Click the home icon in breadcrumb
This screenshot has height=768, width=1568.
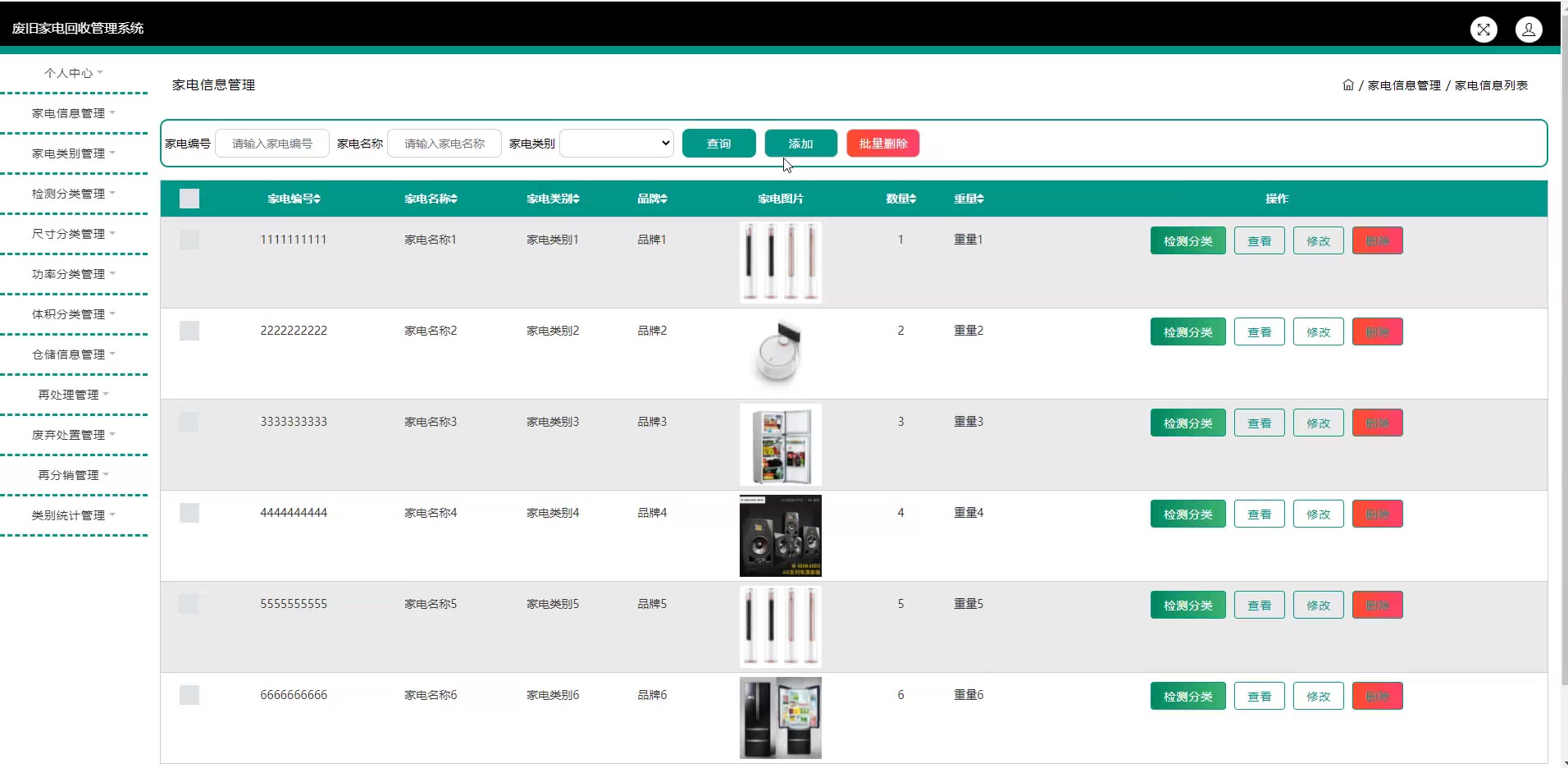click(1347, 85)
